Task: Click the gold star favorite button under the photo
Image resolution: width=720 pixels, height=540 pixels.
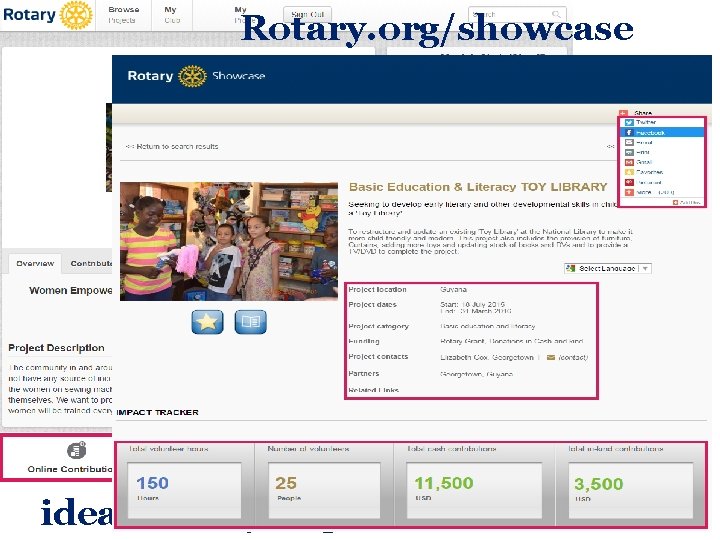Action: [x=208, y=322]
